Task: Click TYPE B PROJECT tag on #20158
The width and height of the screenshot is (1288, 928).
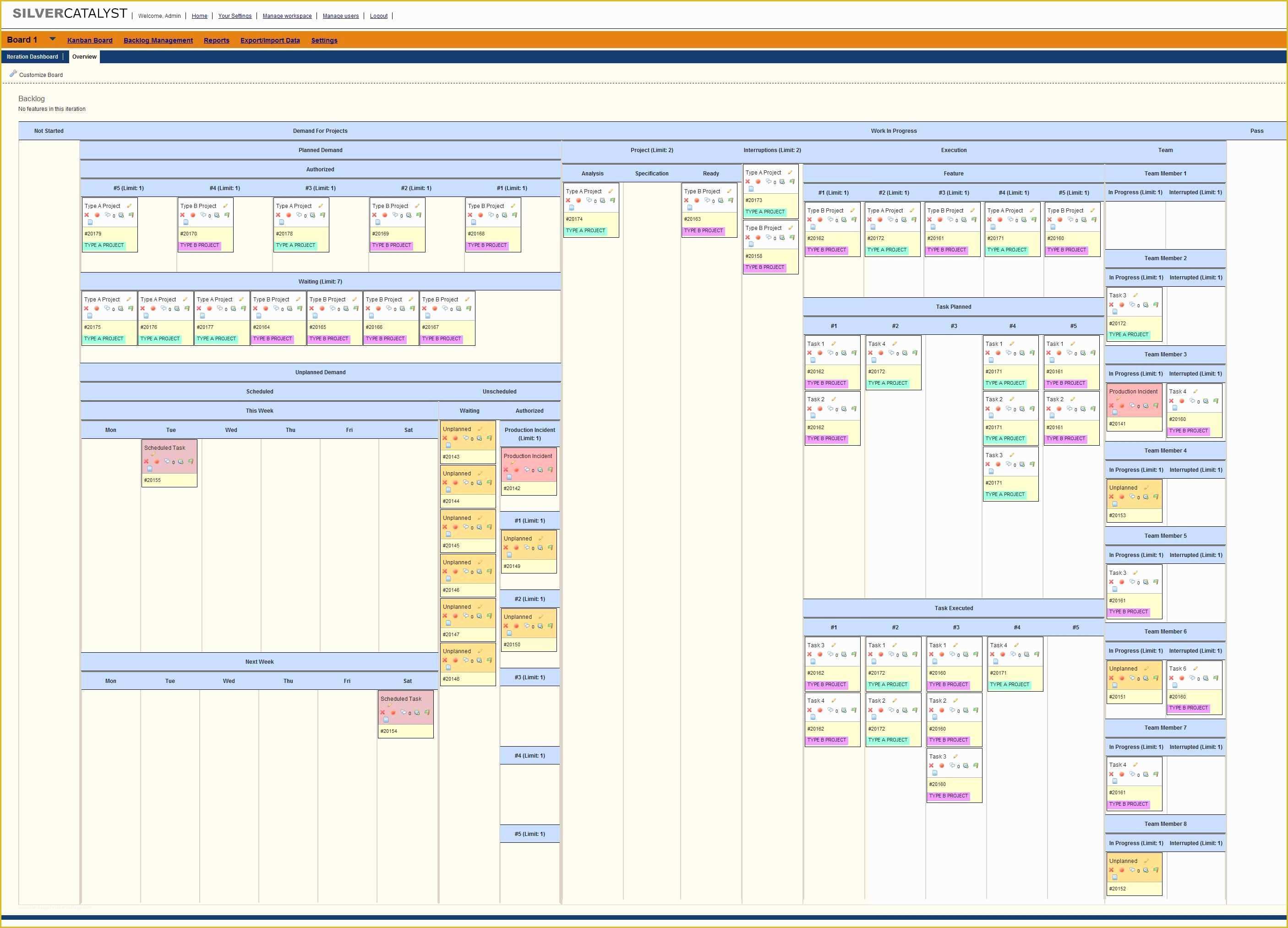Action: pyautogui.click(x=765, y=267)
